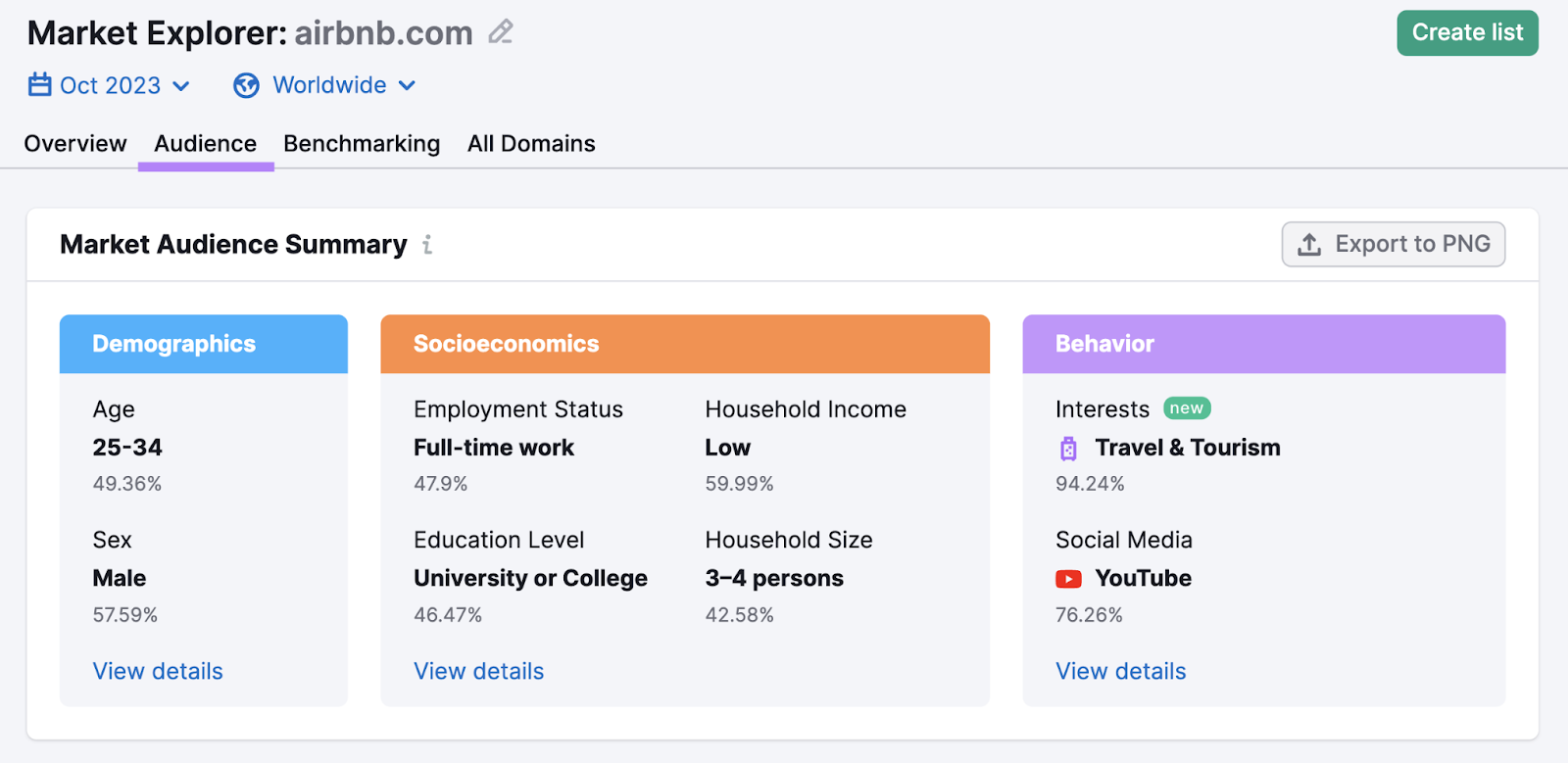Open View details under Behavior
This screenshot has height=763, width=1568.
(x=1120, y=671)
